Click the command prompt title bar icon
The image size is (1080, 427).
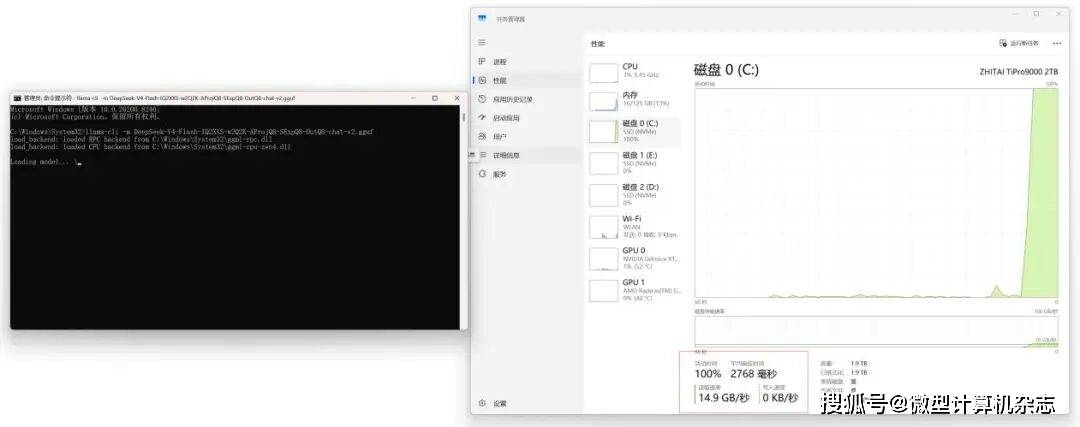click(17, 98)
